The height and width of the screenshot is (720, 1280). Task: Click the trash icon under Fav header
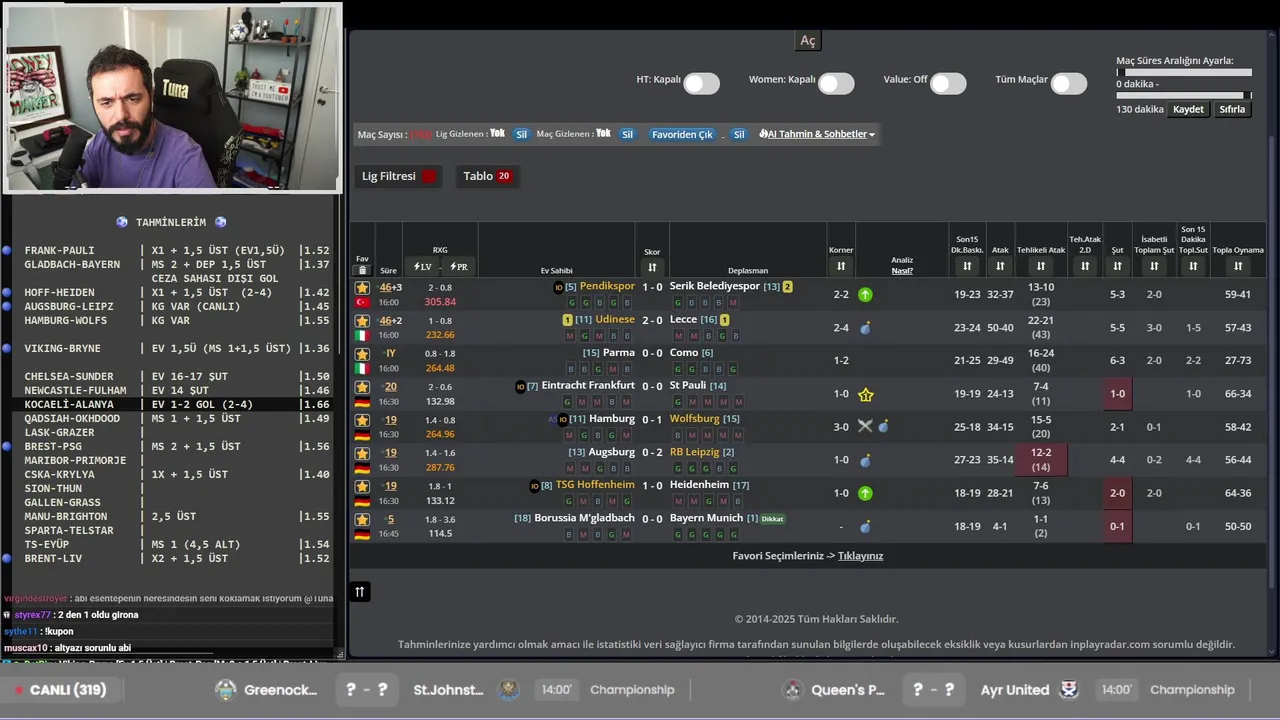362,270
